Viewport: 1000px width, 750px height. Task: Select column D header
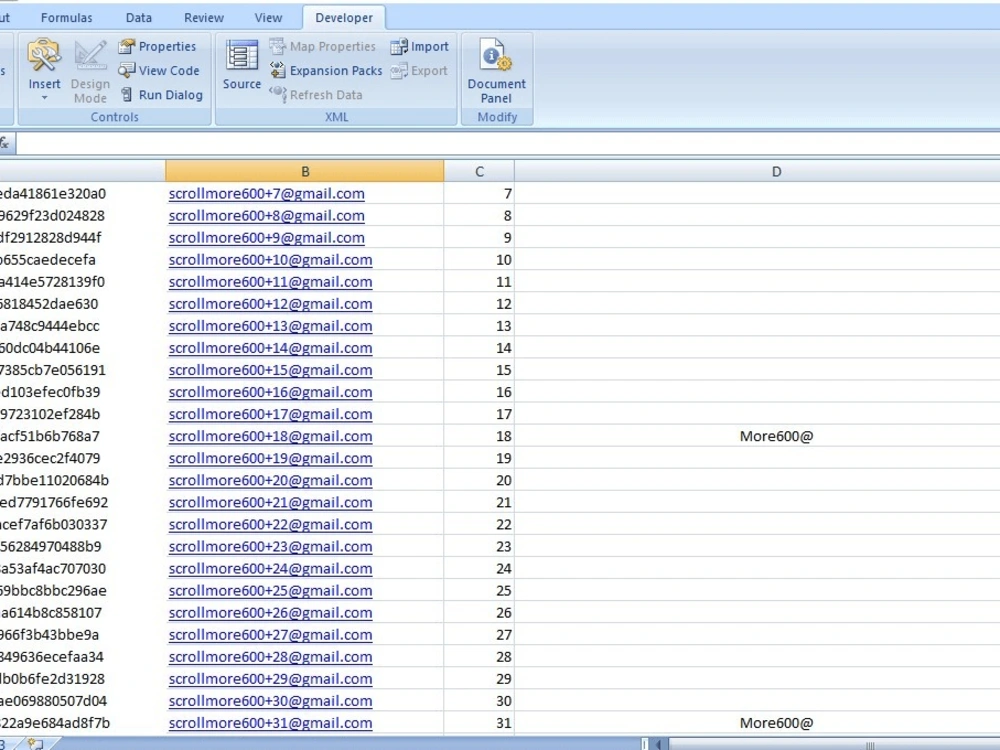tap(776, 172)
